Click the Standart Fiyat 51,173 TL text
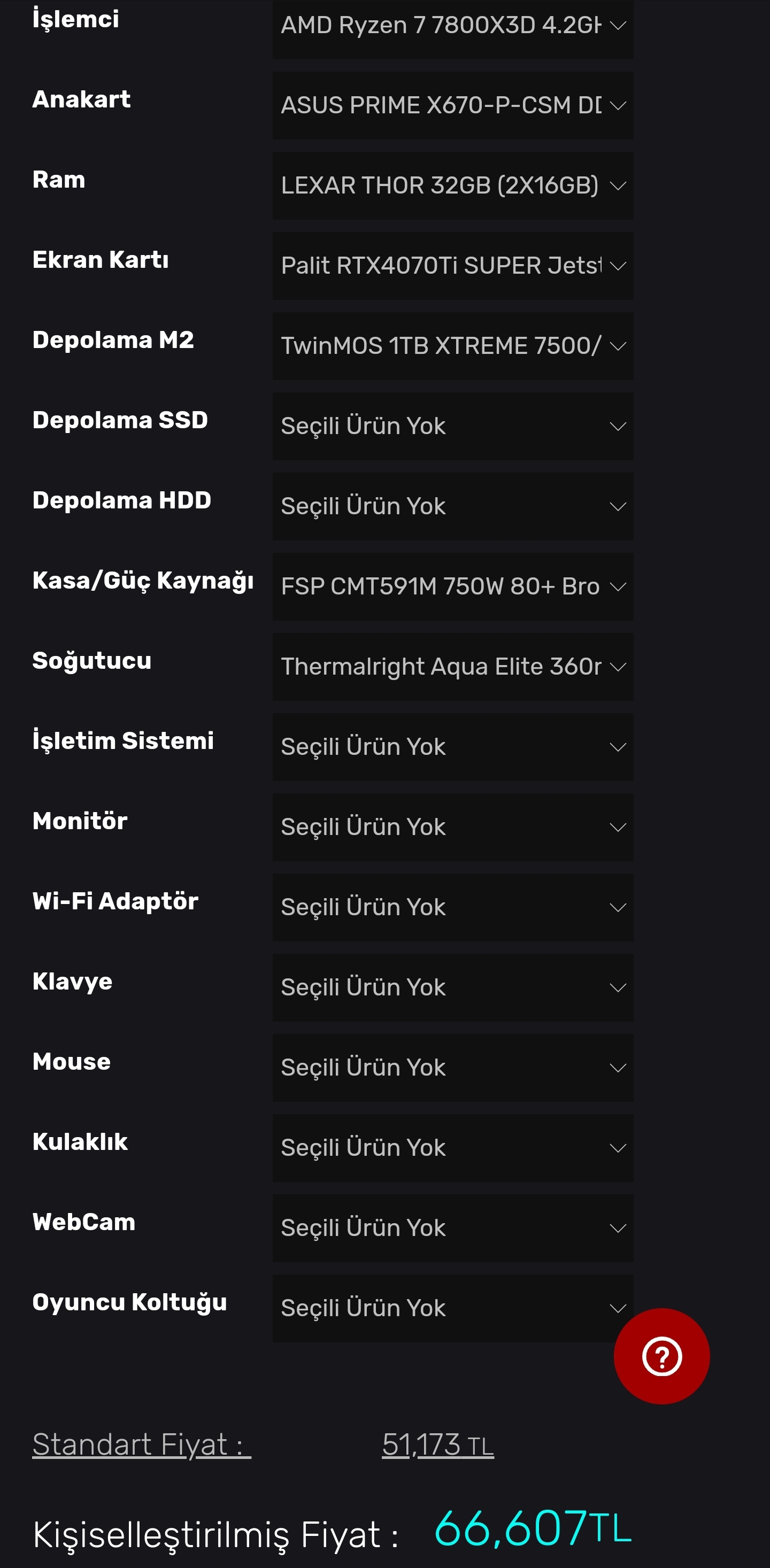 click(x=437, y=1445)
